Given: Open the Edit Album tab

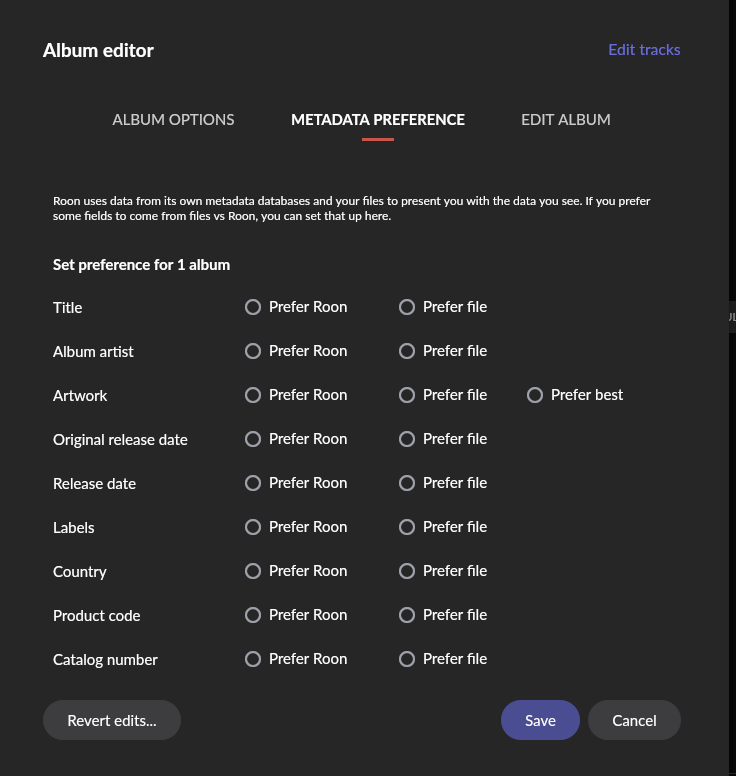Looking at the screenshot, I should coord(565,120).
